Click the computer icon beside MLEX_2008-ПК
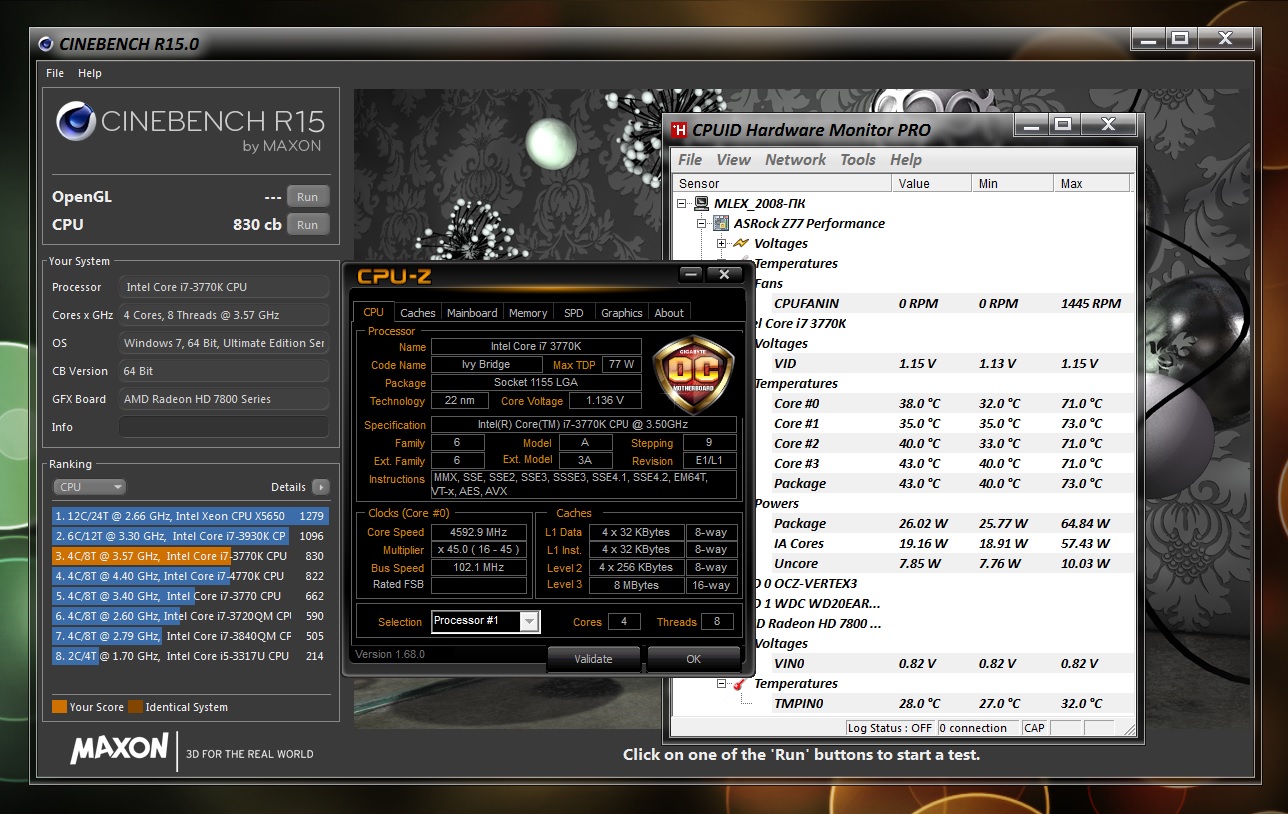This screenshot has height=814, width=1288. [x=702, y=203]
